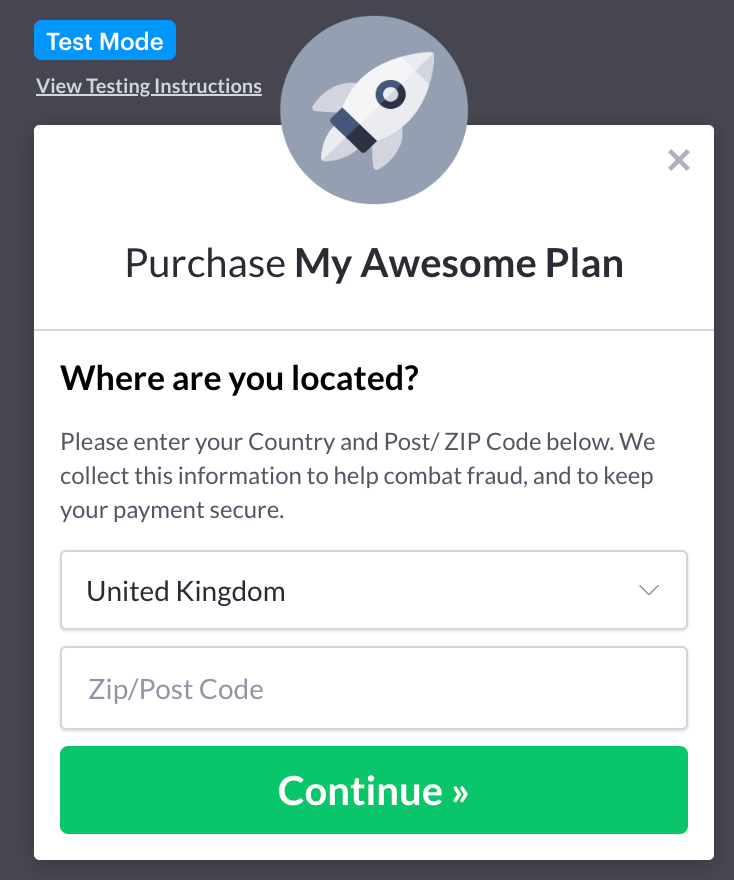This screenshot has height=880, width=734.
Task: Click the Zip/Post Code placeholder text
Action: [x=176, y=689]
